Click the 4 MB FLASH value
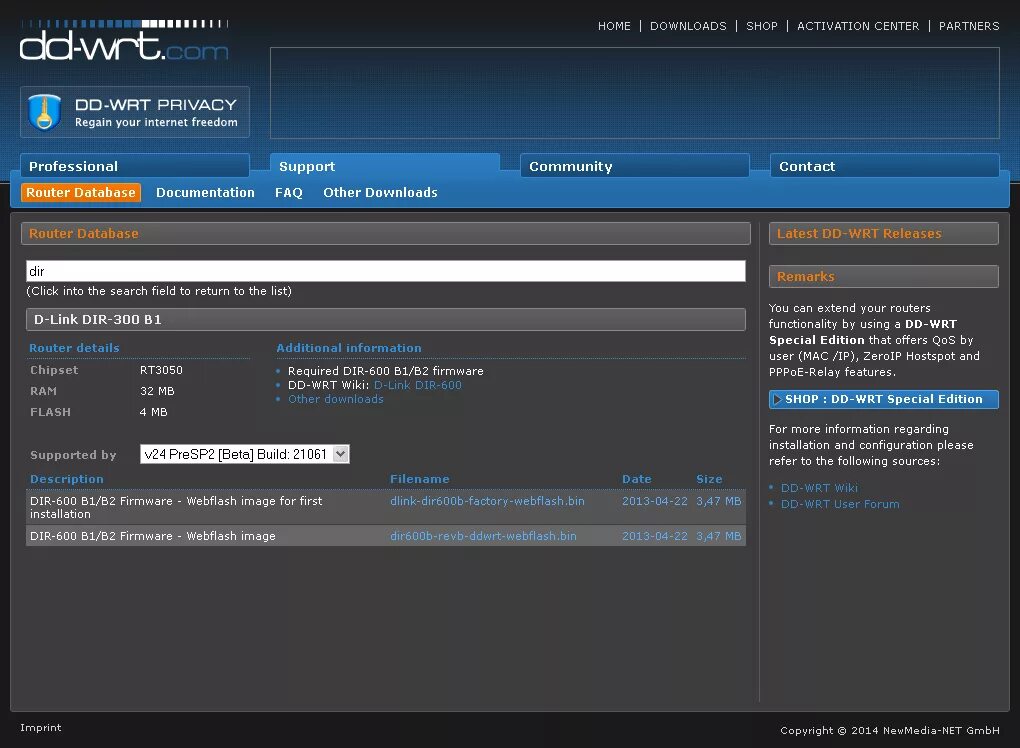This screenshot has width=1020, height=748. coord(154,412)
